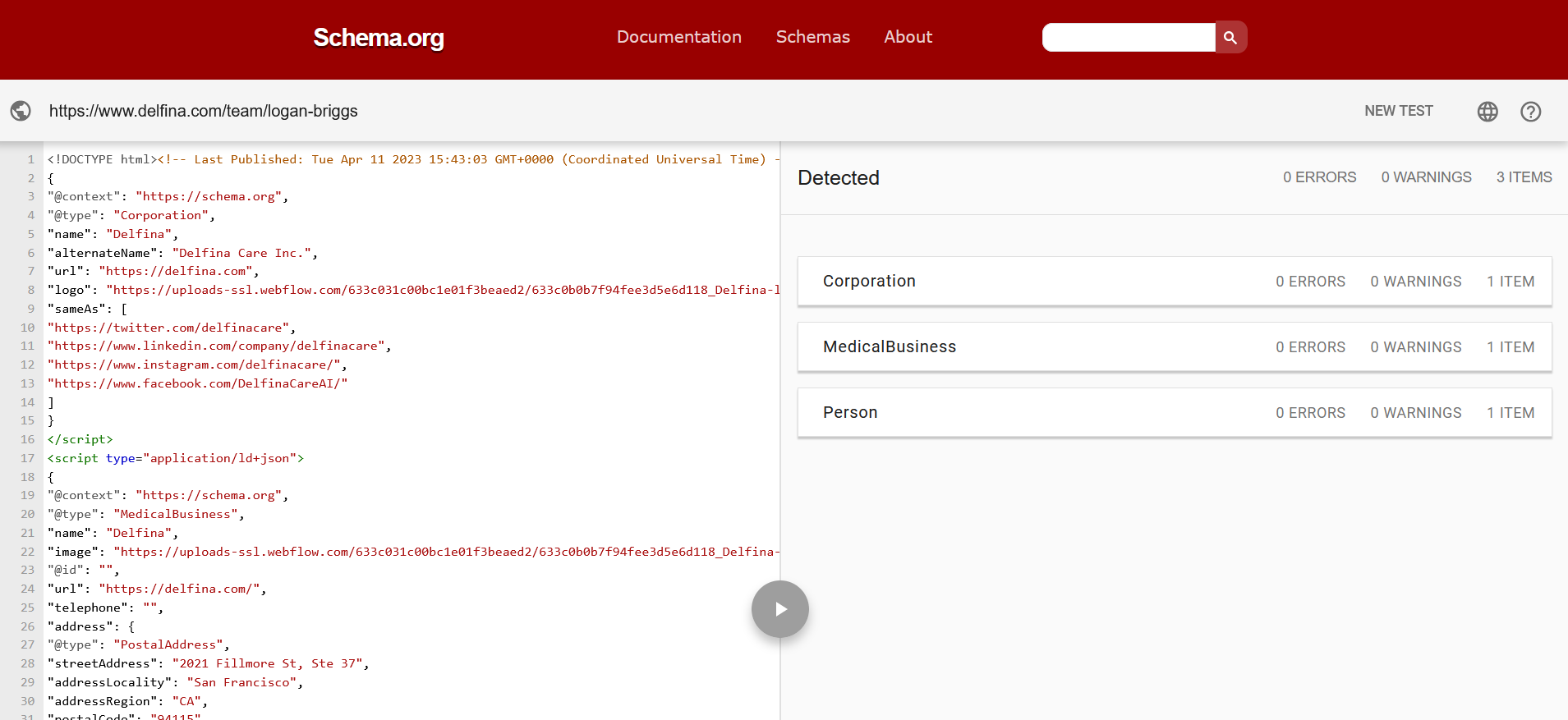Open the Documentation menu

pos(679,37)
